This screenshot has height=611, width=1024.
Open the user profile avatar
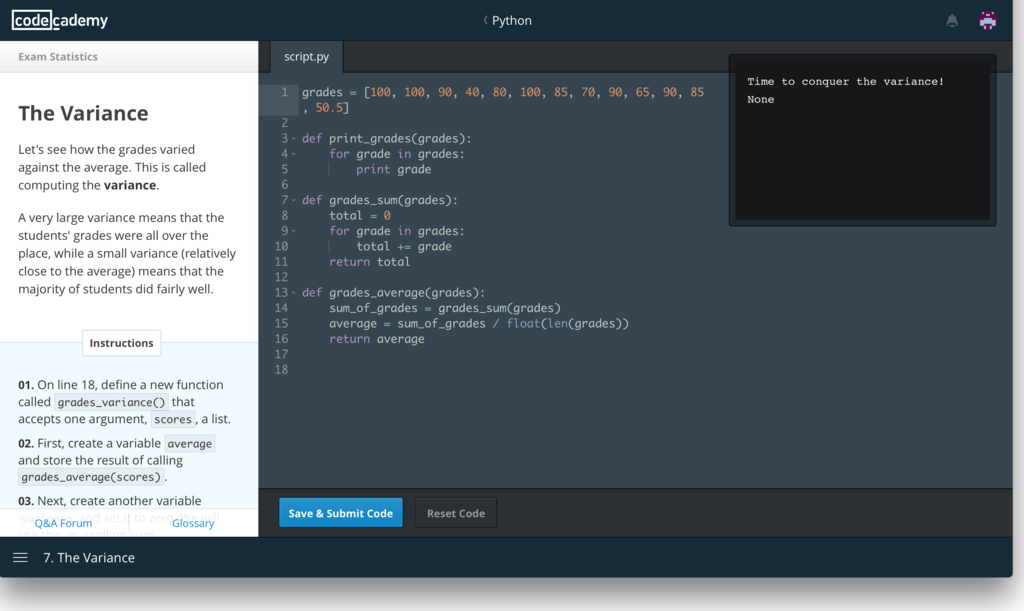[987, 20]
